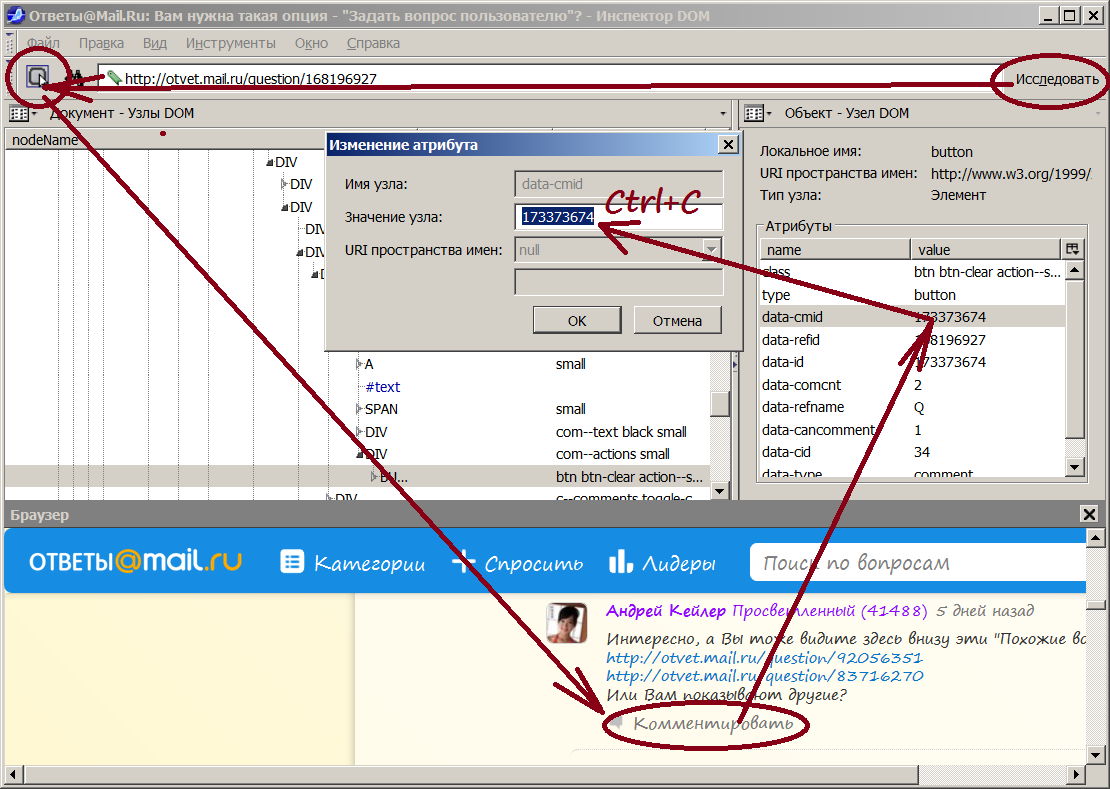Click the Категории icon on Mail.ru header

pyautogui.click(x=292, y=562)
